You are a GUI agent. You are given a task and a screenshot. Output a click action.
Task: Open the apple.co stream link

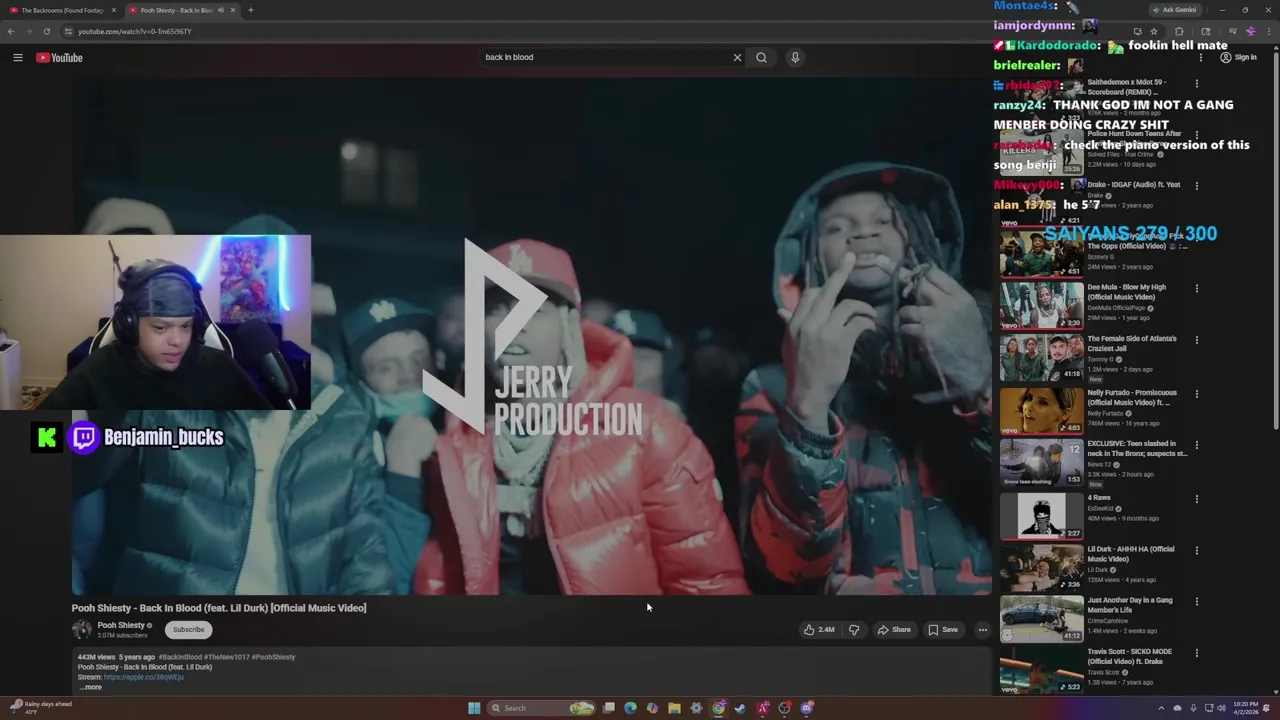click(x=144, y=677)
